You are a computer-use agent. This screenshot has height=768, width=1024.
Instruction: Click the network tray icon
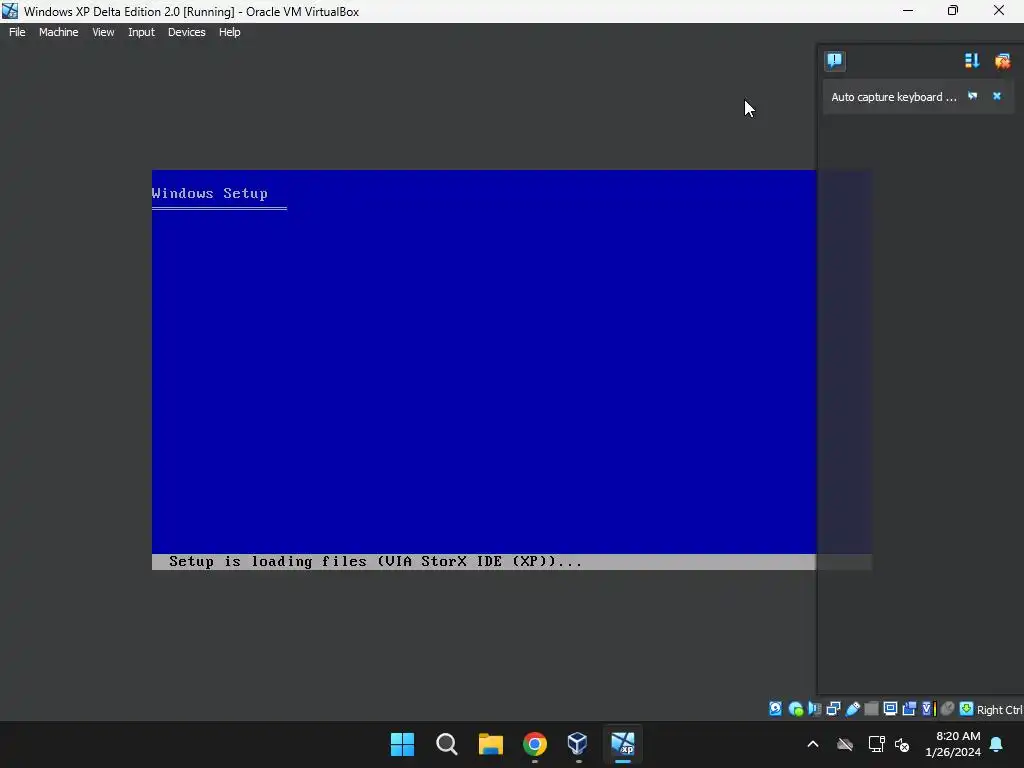(876, 744)
